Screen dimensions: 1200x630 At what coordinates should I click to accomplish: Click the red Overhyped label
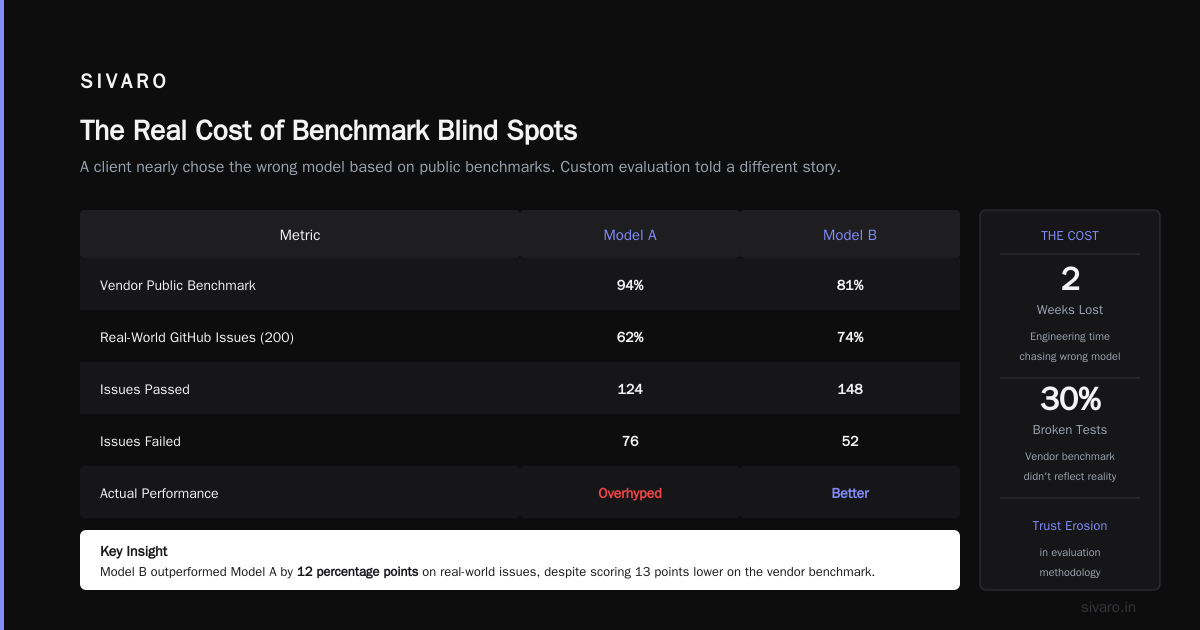pos(630,493)
